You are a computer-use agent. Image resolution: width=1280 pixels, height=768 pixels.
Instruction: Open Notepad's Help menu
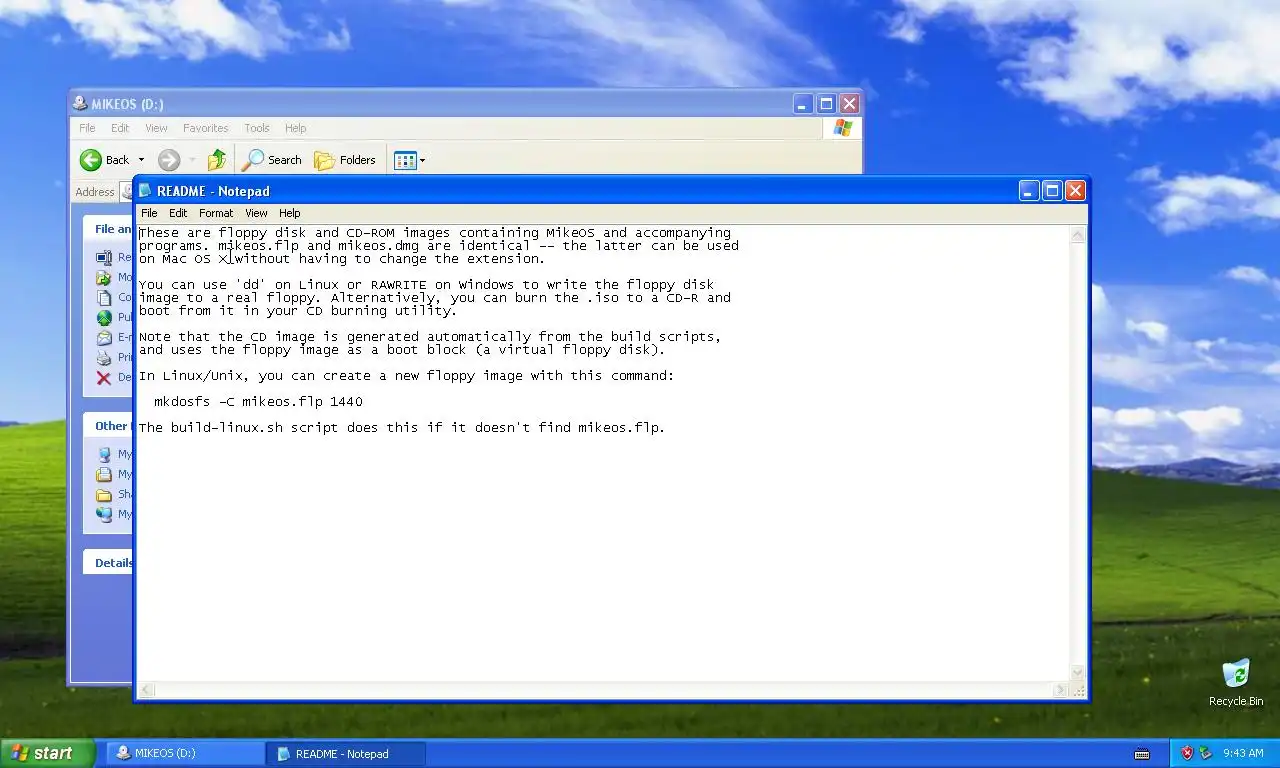coord(289,213)
